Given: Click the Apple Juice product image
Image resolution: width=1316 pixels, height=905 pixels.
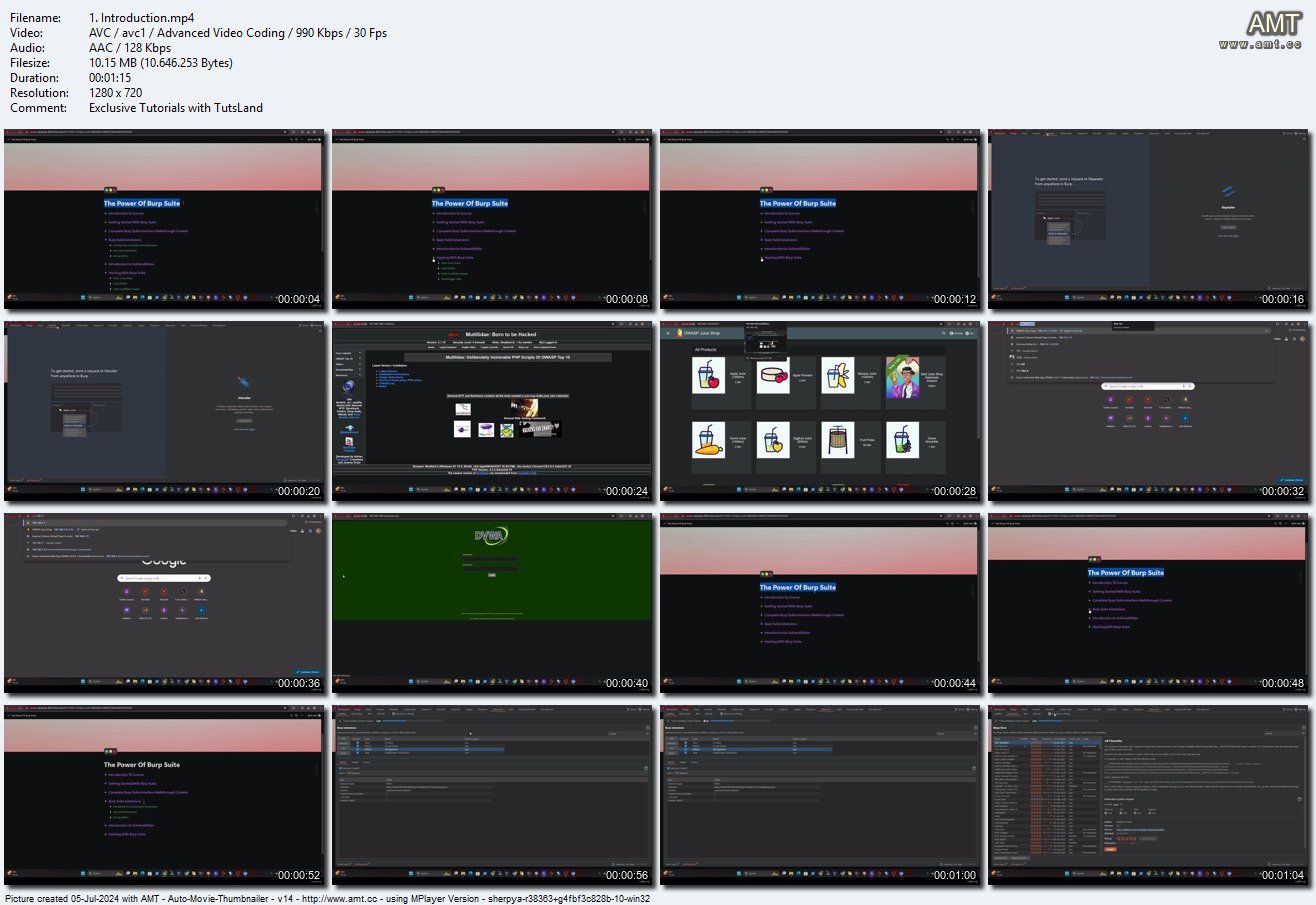Looking at the screenshot, I should point(709,375).
